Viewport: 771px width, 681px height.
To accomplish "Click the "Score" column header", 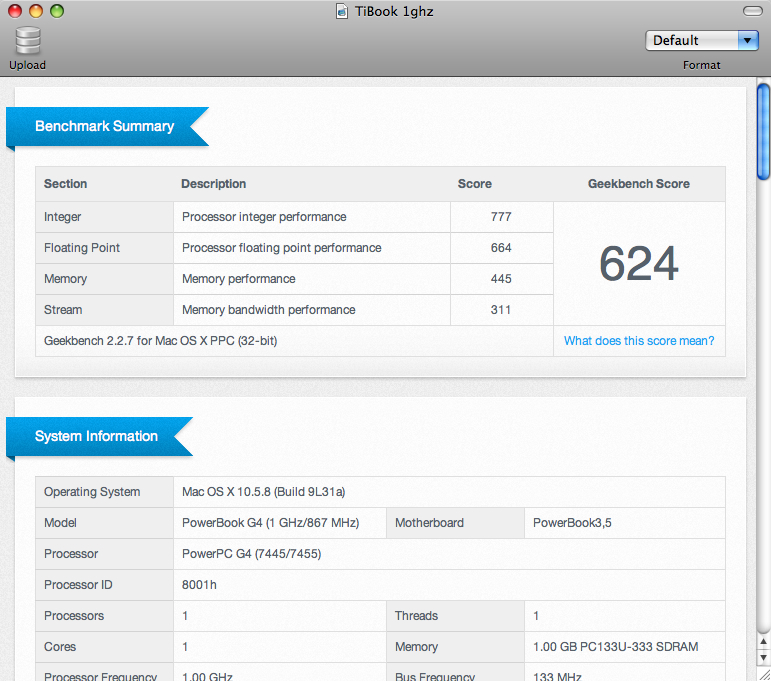I will pyautogui.click(x=474, y=184).
